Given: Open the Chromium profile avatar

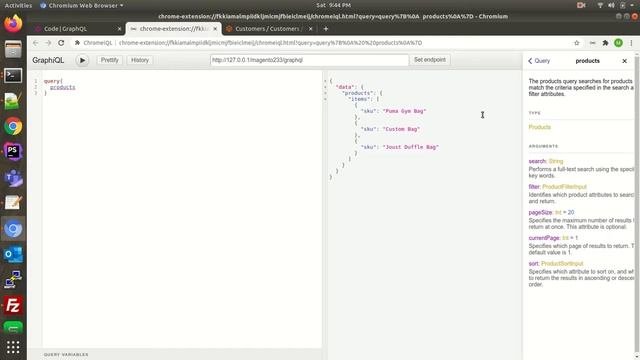Looking at the screenshot, I should pyautogui.click(x=618, y=43).
